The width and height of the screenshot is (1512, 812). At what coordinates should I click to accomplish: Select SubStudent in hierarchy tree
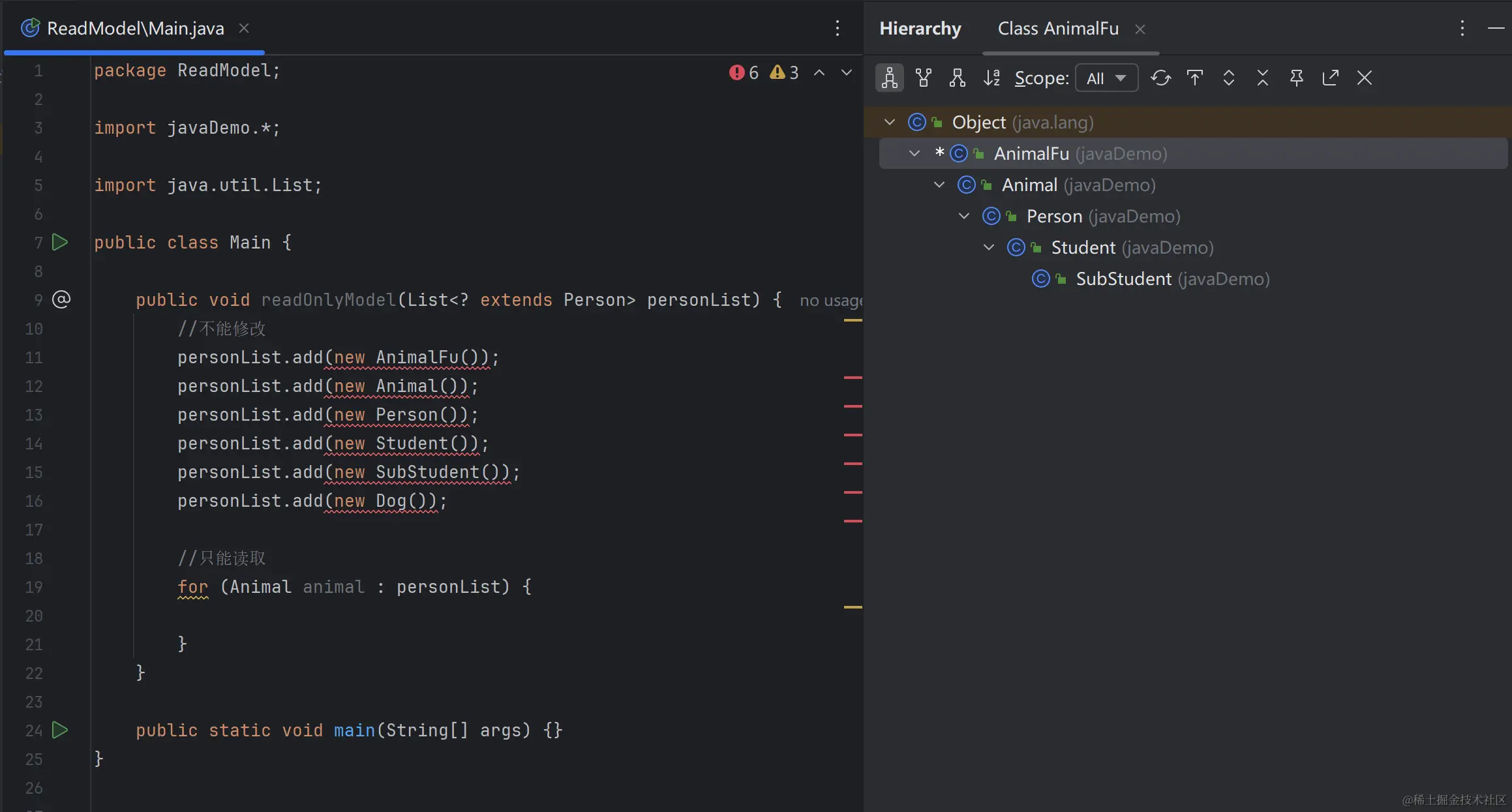tap(1123, 279)
